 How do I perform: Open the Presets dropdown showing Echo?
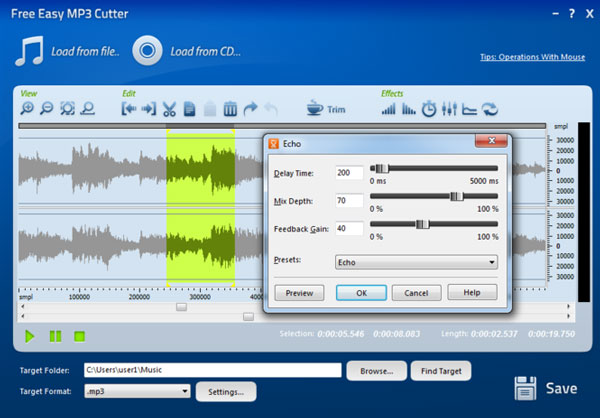(x=416, y=262)
